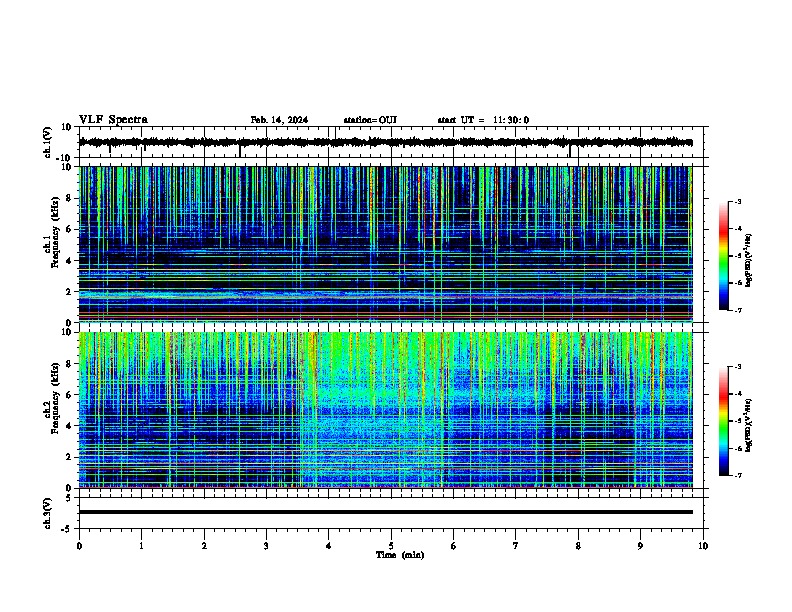Click the time axis tick label 0

(x=79, y=546)
